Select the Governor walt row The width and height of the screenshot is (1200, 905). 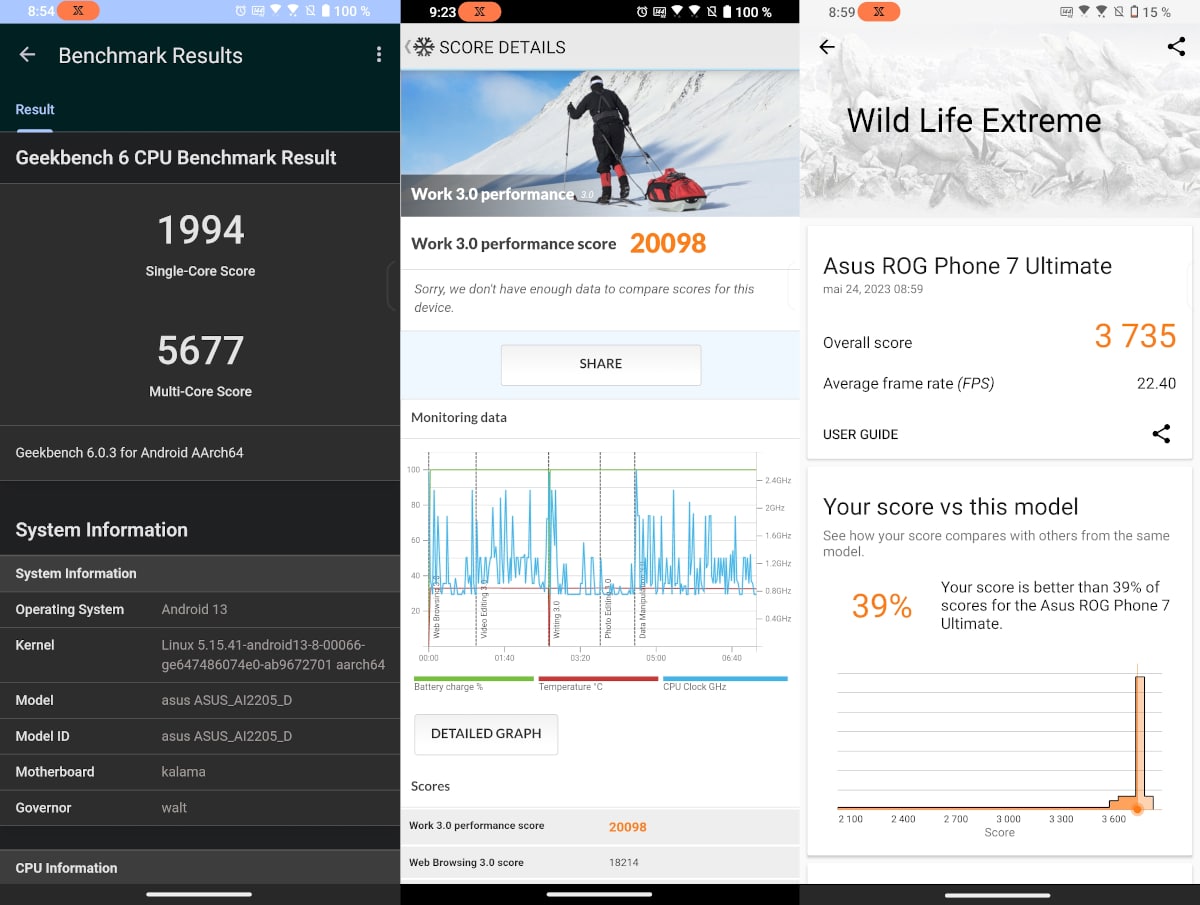200,808
